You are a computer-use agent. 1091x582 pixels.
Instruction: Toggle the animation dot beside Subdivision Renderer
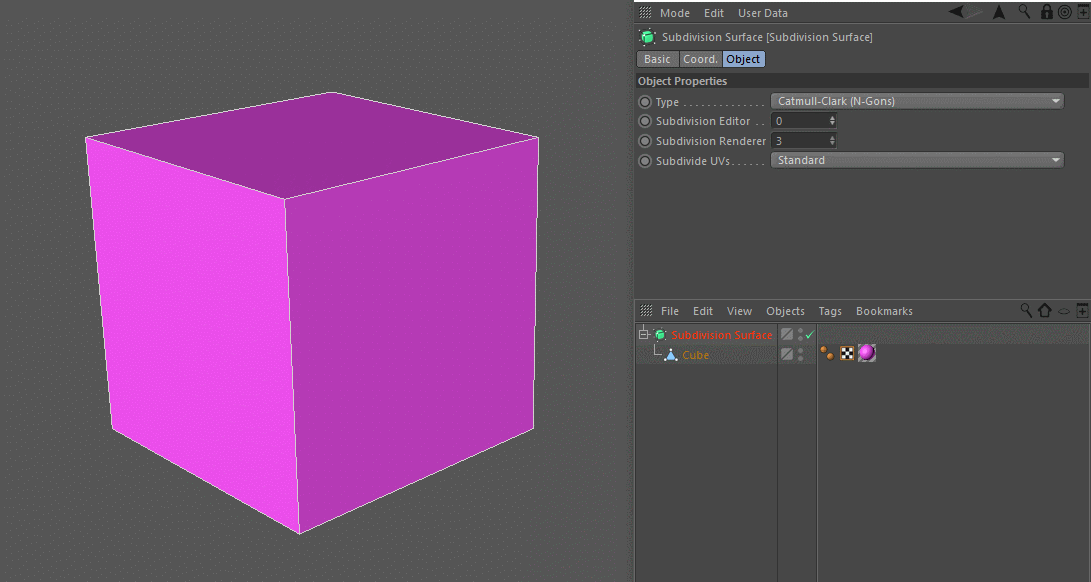645,141
